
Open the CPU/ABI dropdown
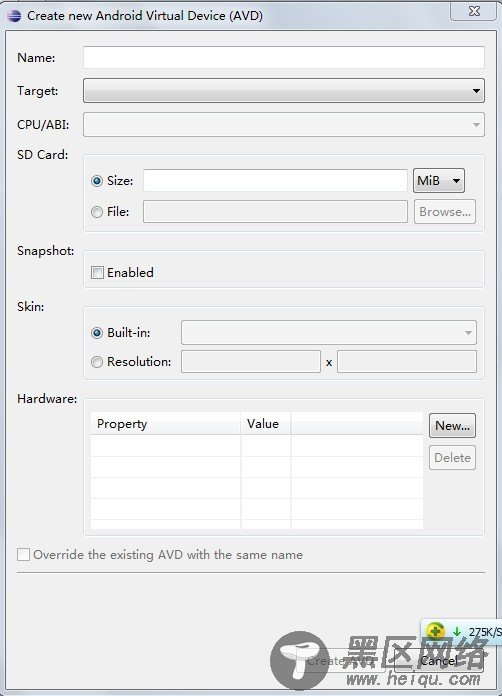point(284,124)
